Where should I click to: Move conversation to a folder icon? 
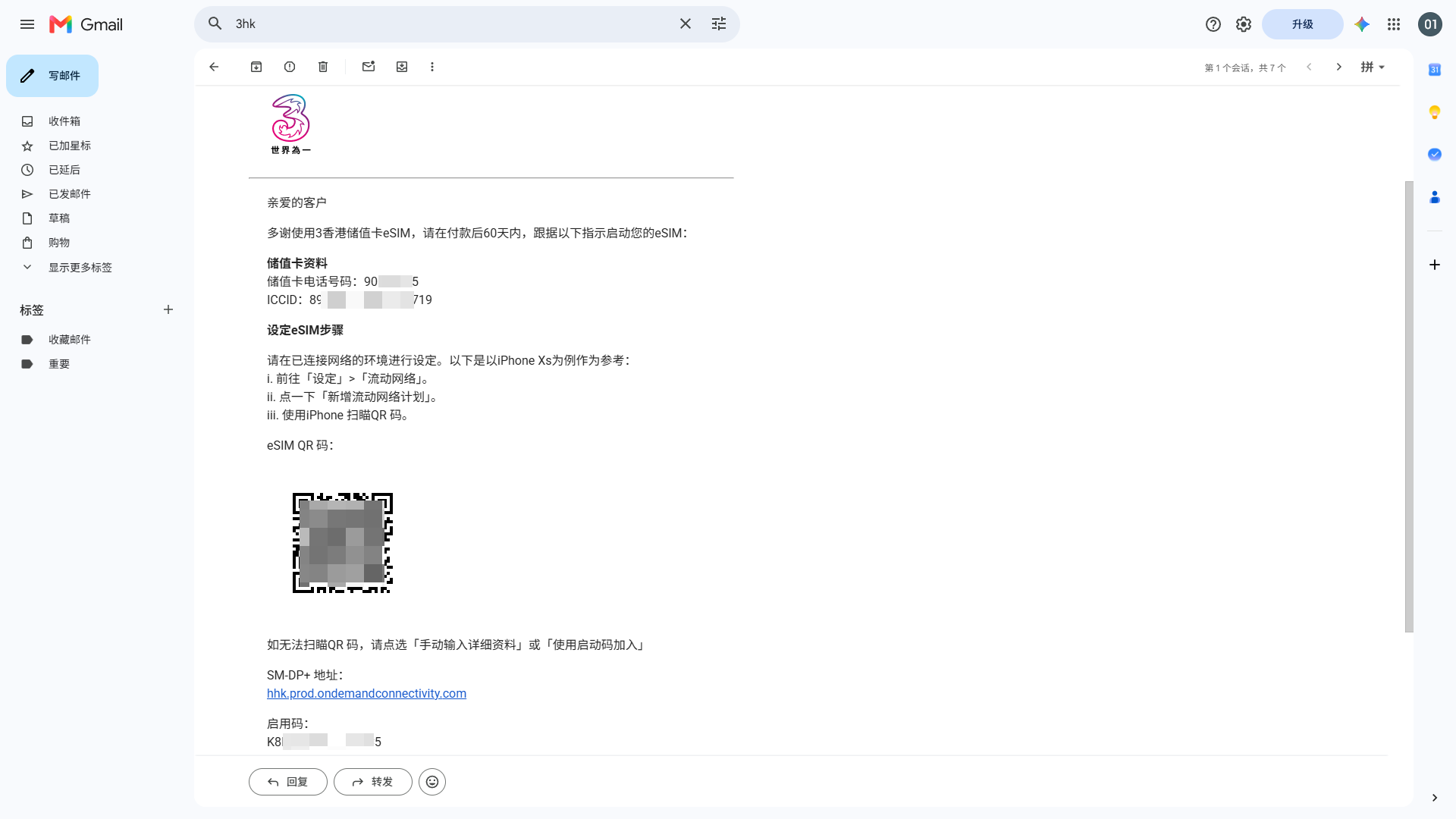pos(402,67)
